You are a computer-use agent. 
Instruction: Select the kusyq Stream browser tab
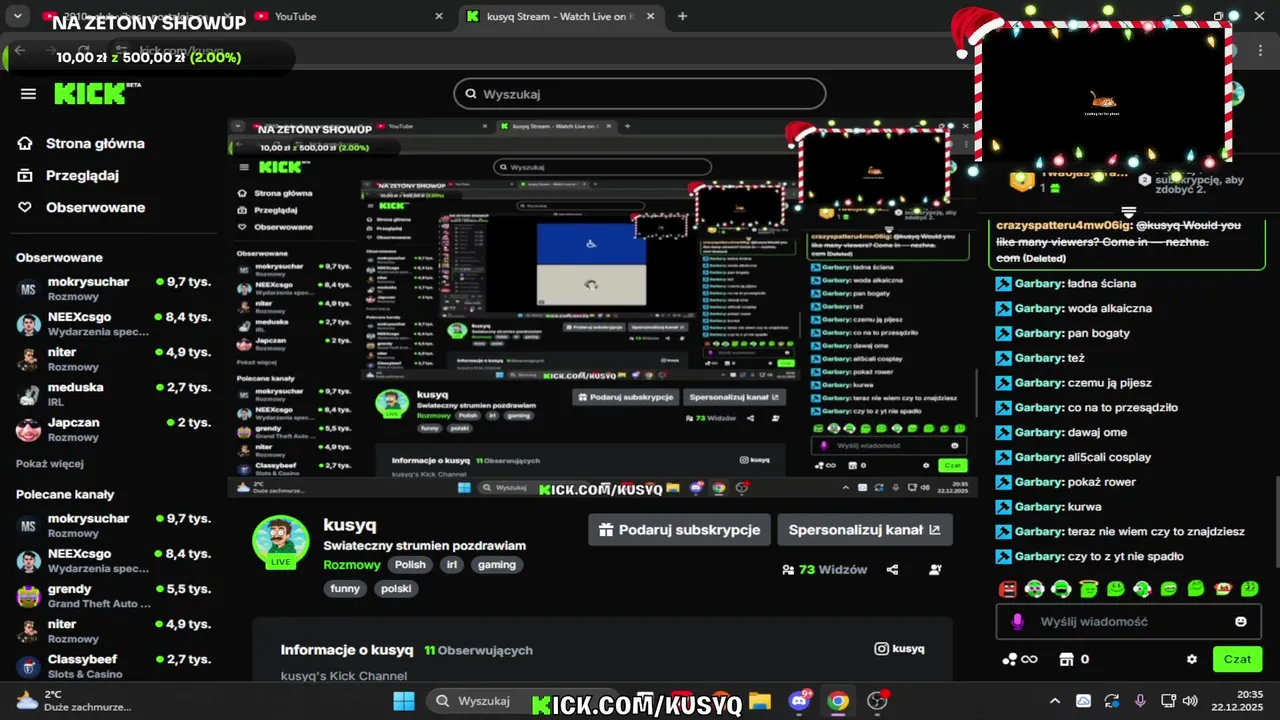[x=558, y=16]
